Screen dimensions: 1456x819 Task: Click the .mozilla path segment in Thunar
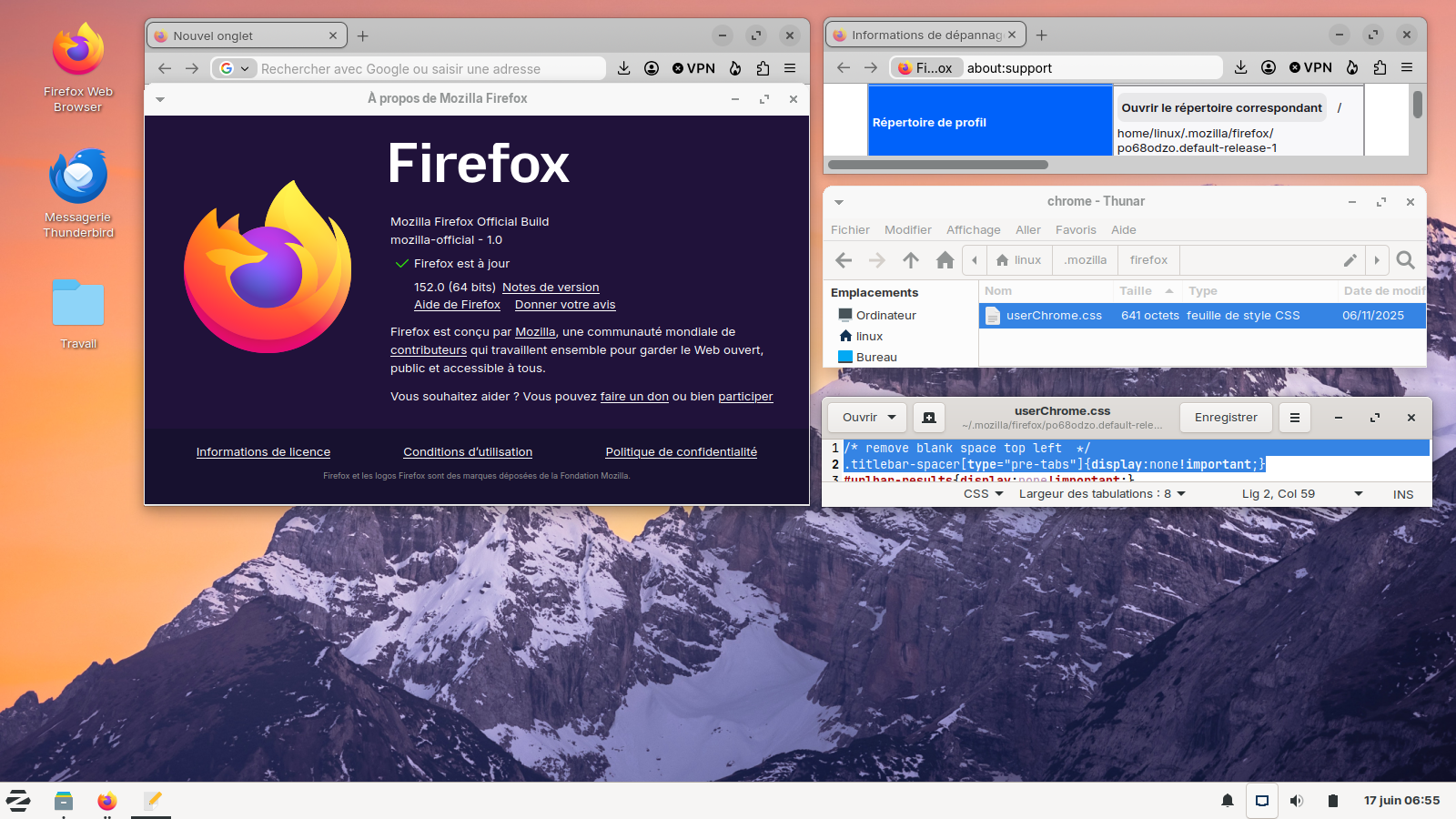coord(1086,260)
